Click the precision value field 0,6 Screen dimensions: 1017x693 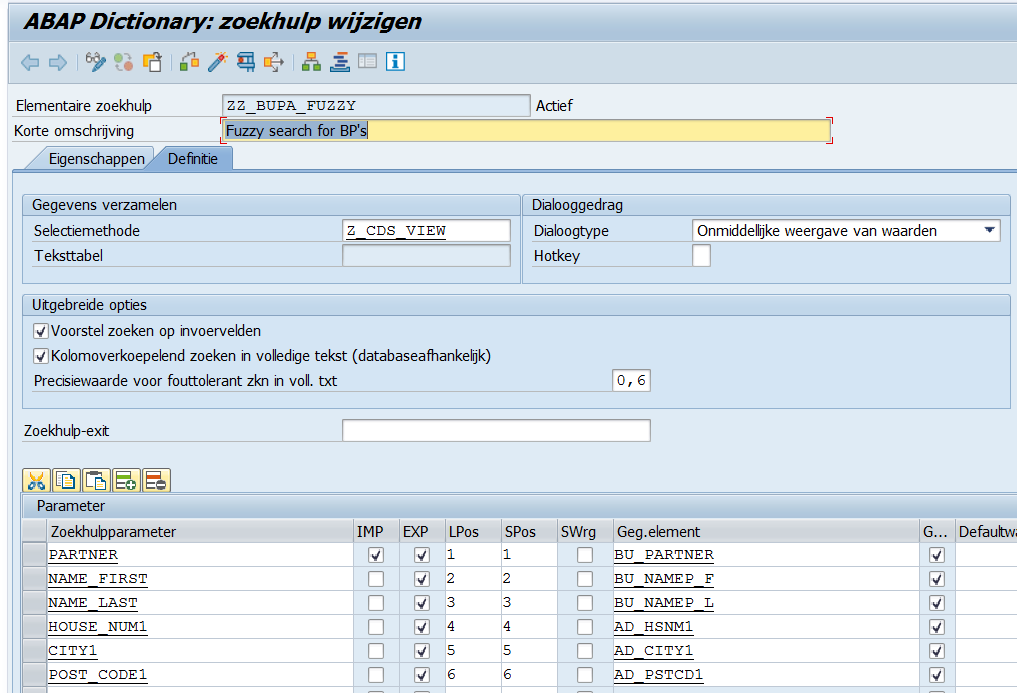point(631,381)
